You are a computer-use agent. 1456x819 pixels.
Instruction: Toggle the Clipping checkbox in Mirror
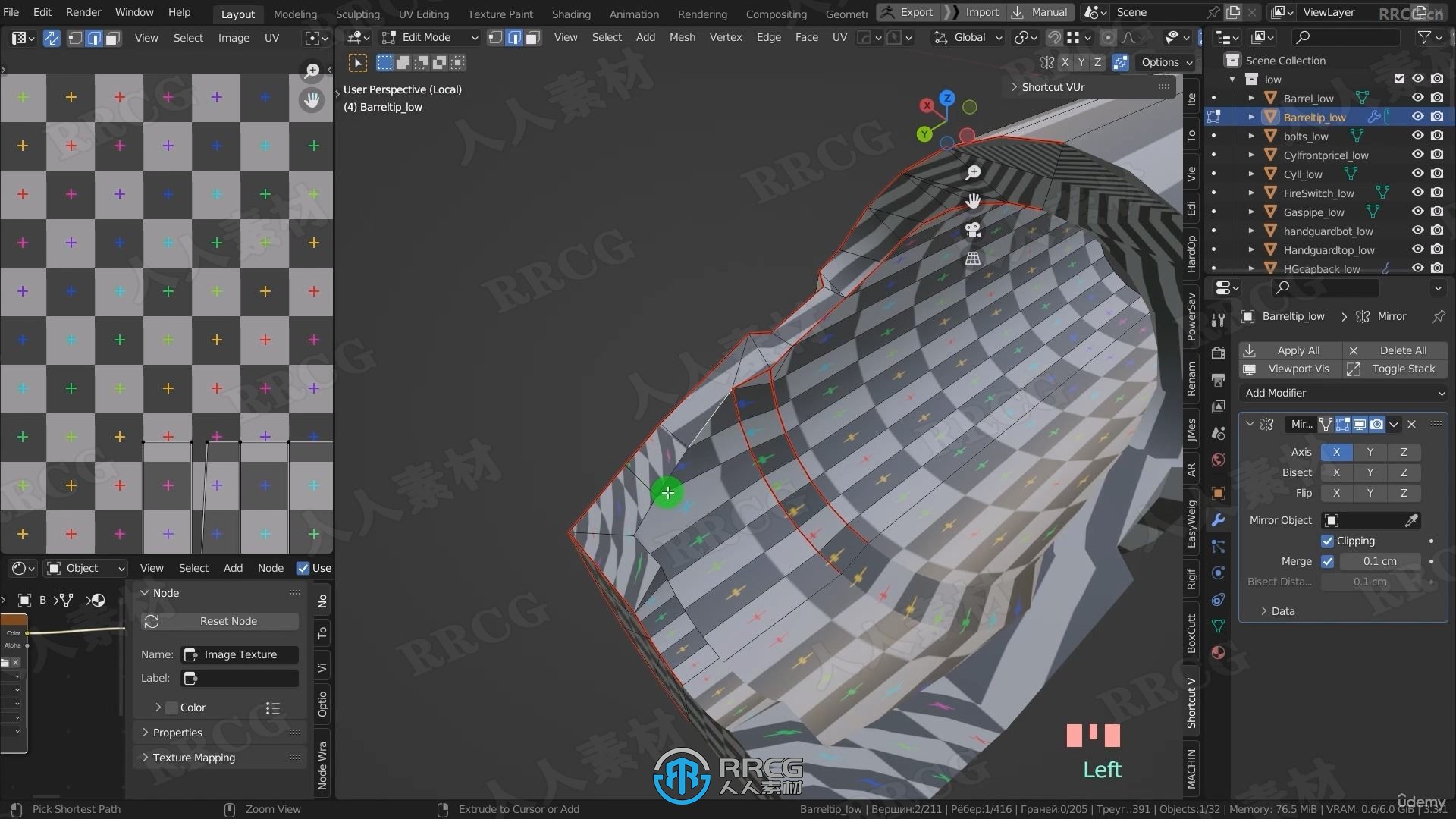[1326, 540]
